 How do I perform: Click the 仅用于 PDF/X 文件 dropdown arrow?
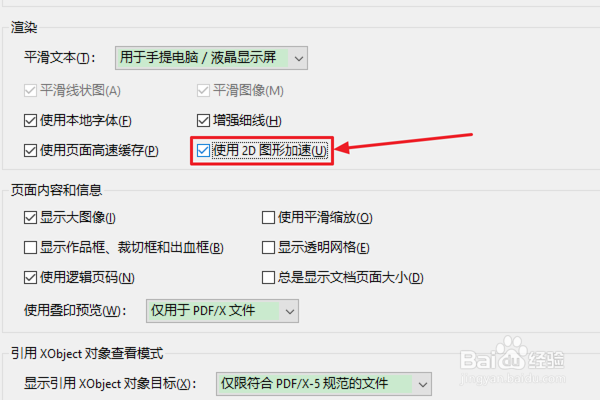[x=290, y=311]
